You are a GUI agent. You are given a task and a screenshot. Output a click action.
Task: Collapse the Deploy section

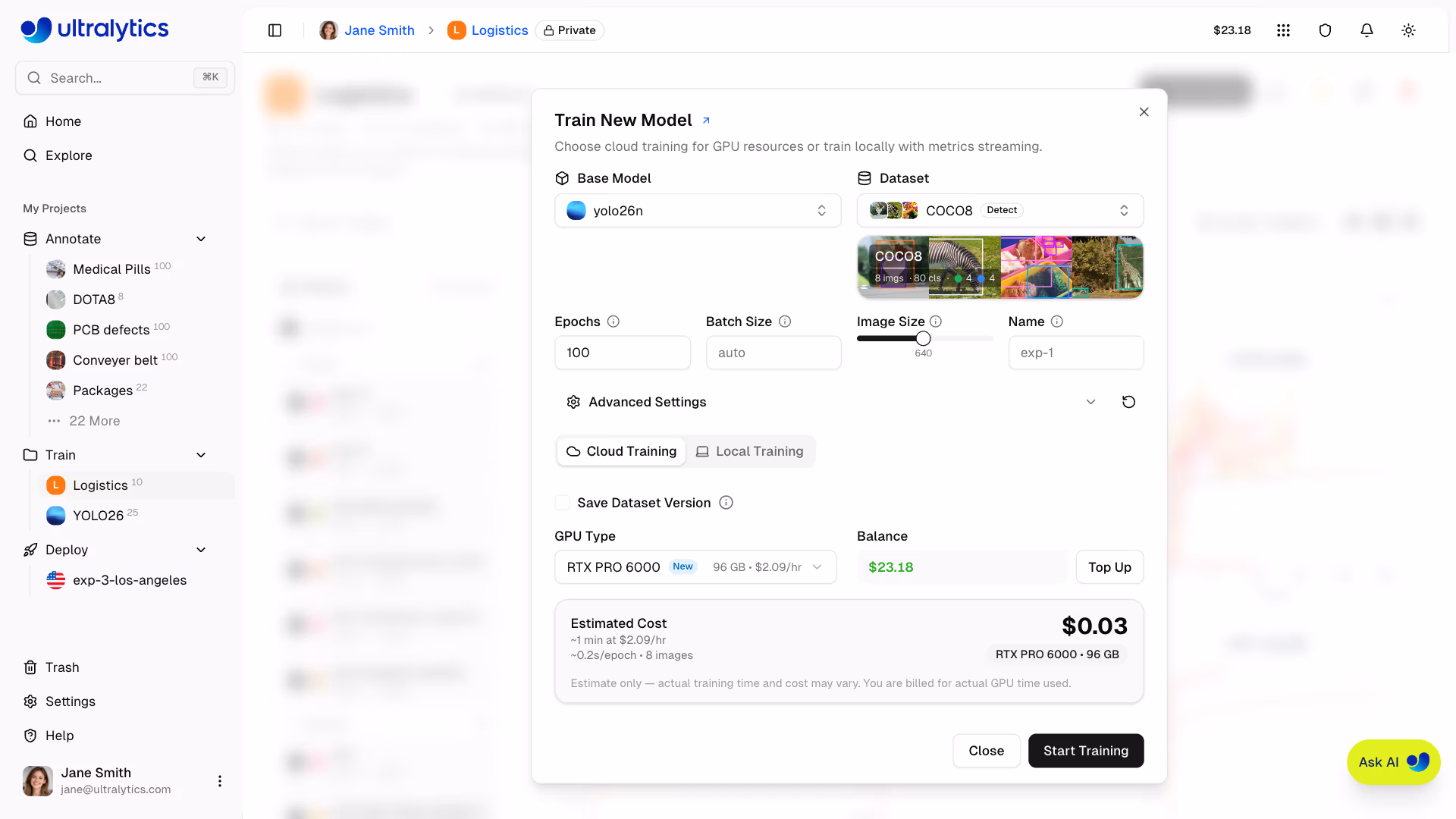(x=201, y=550)
